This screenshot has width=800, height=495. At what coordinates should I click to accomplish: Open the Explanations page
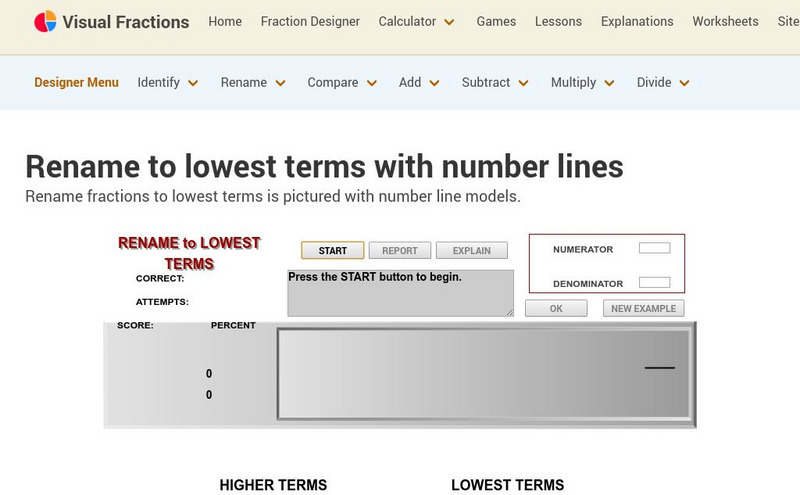coord(637,21)
